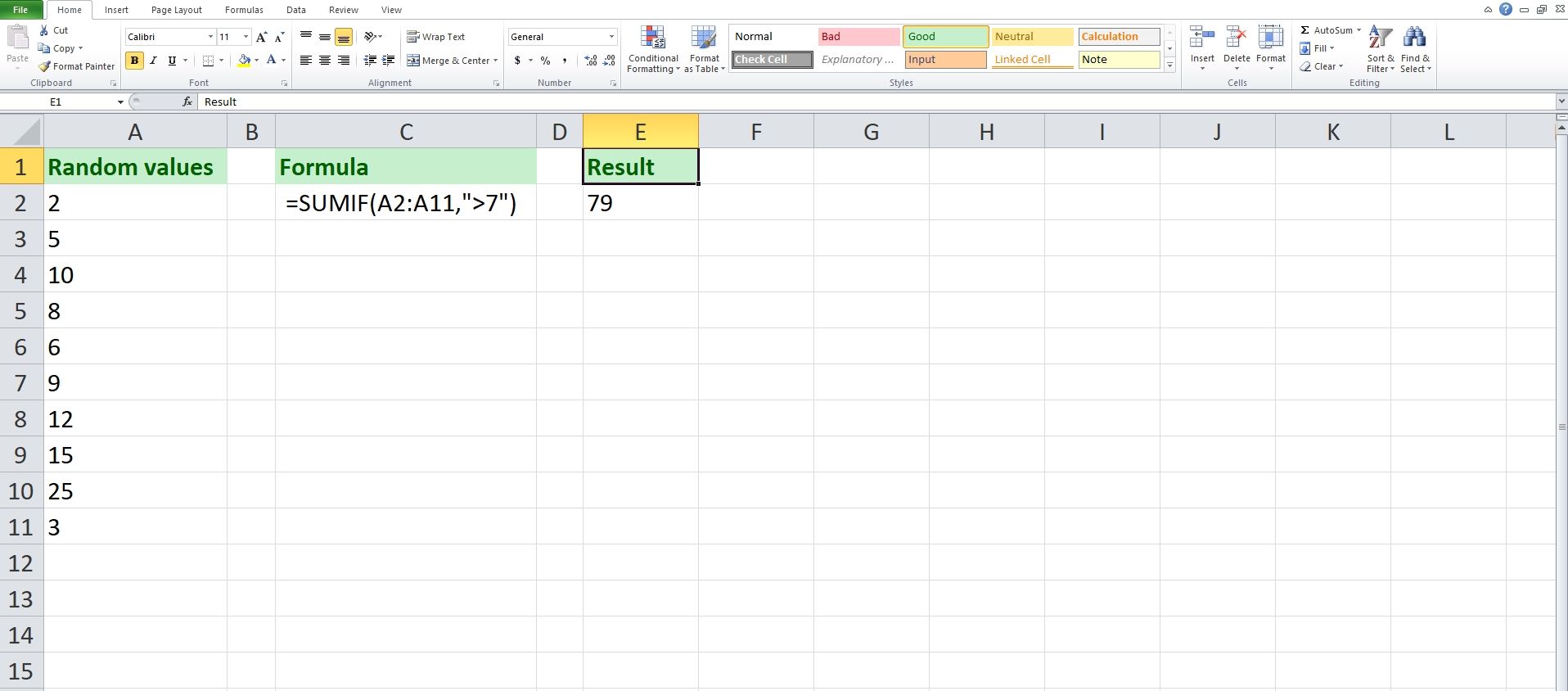Cut the selection with the scissors icon
Viewport: 1568px width, 691px height.
point(44,30)
